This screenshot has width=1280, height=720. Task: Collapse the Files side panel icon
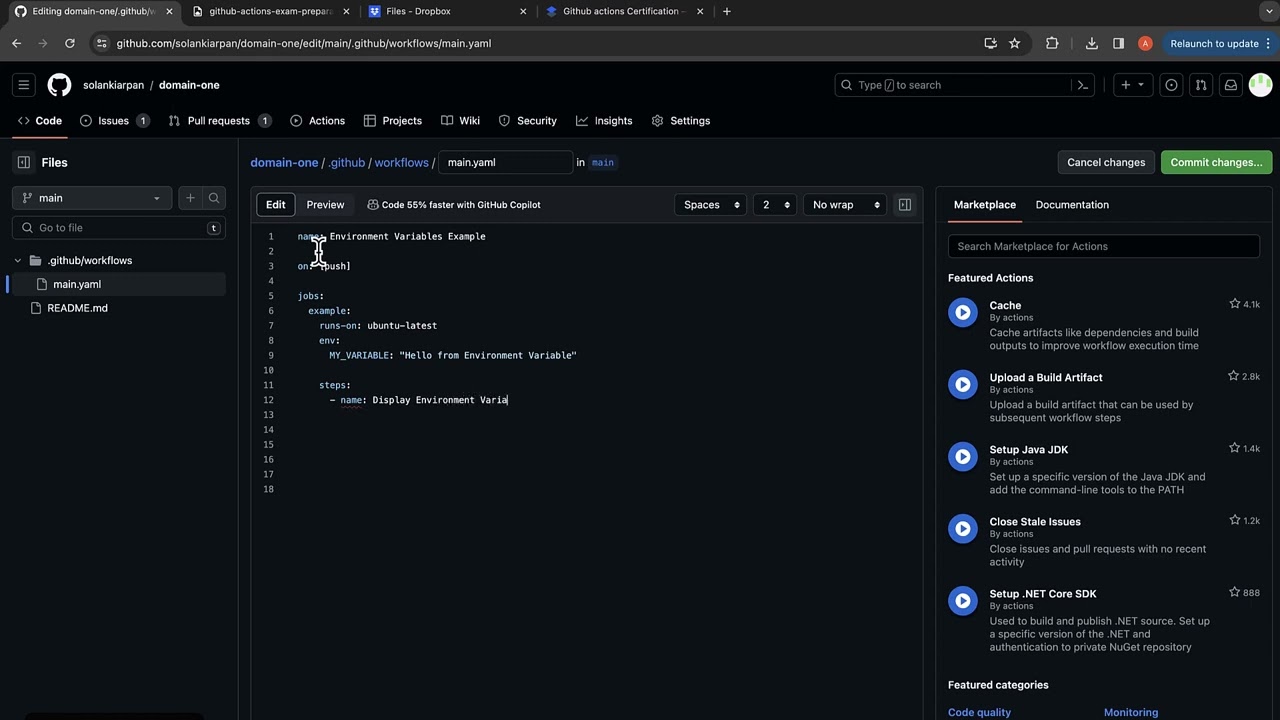pos(24,162)
